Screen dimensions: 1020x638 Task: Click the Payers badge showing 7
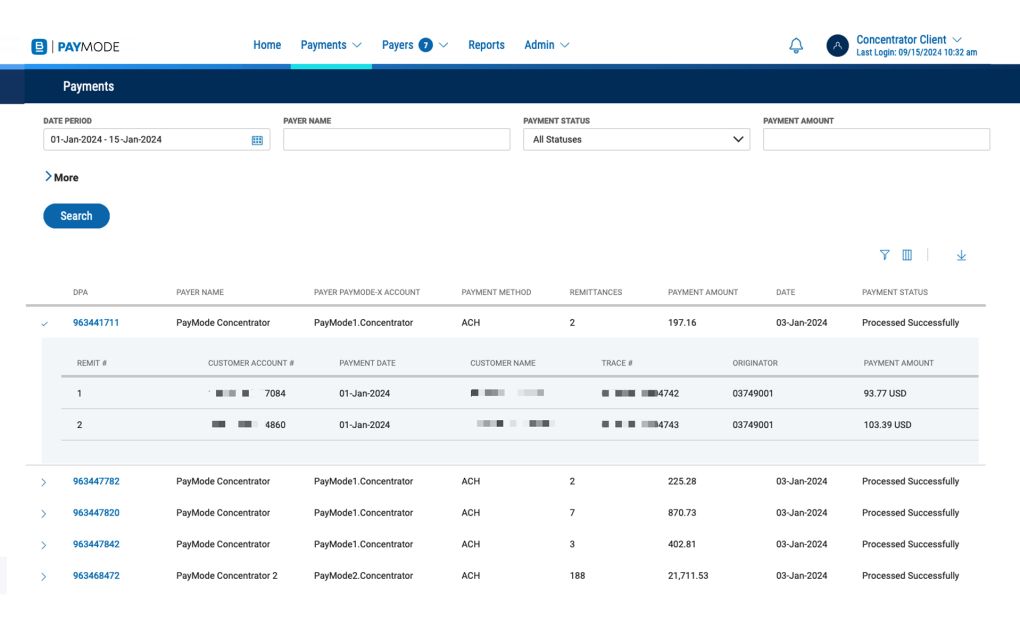coord(425,46)
